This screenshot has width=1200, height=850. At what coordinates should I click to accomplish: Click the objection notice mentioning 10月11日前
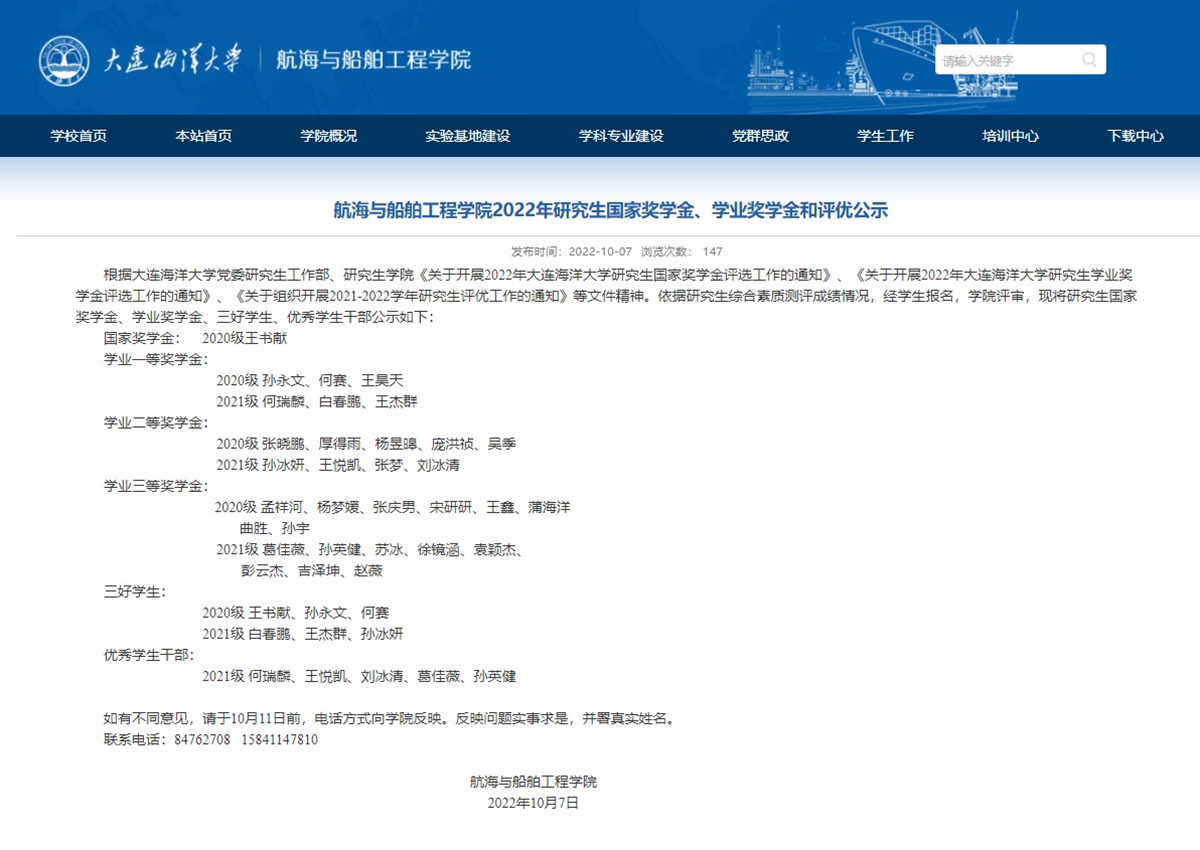389,718
